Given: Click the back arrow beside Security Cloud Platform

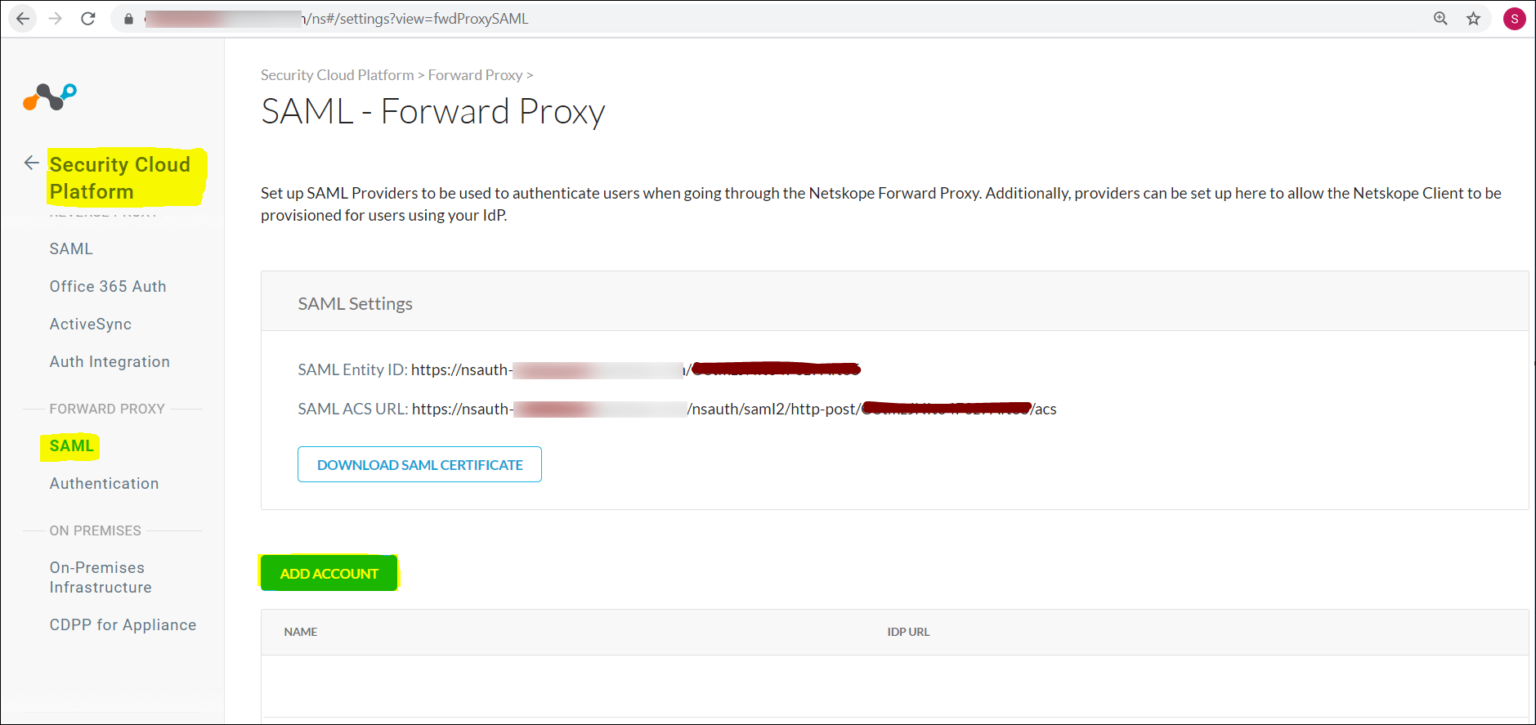Looking at the screenshot, I should click(30, 162).
